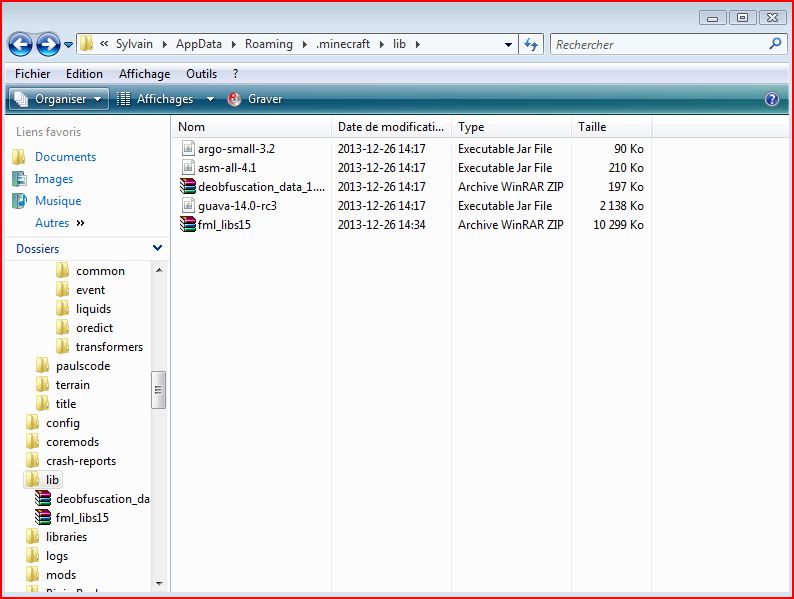Click the 10 299 Ko size cell
This screenshot has height=599, width=794.
[618, 225]
